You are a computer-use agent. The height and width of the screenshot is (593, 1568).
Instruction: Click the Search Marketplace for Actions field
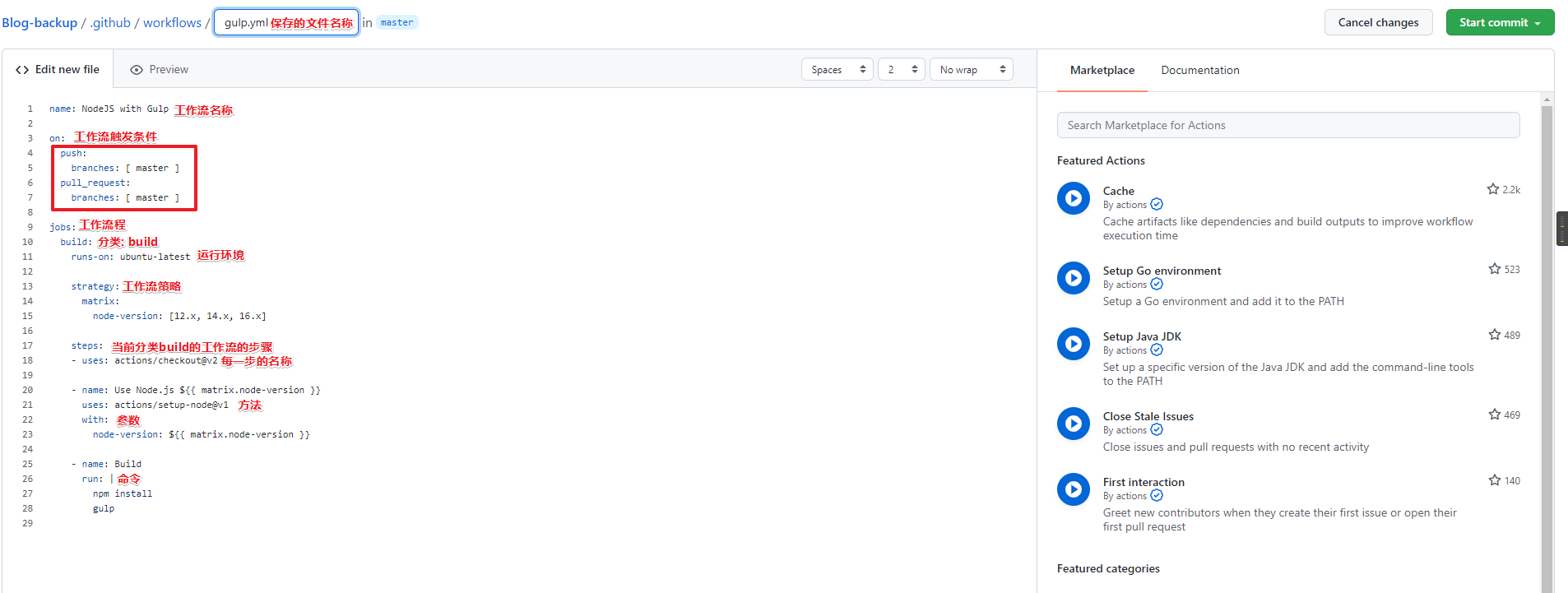pyautogui.click(x=1287, y=125)
